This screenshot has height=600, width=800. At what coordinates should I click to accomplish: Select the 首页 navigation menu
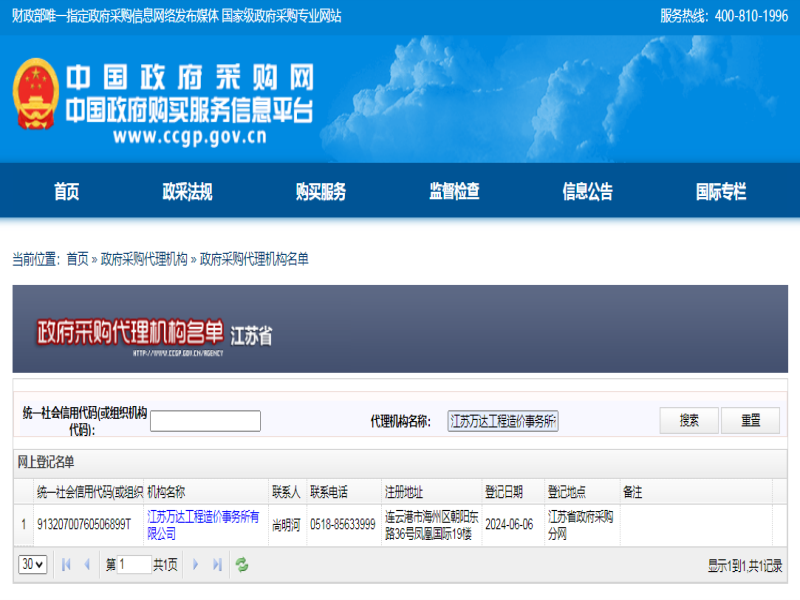(x=66, y=191)
